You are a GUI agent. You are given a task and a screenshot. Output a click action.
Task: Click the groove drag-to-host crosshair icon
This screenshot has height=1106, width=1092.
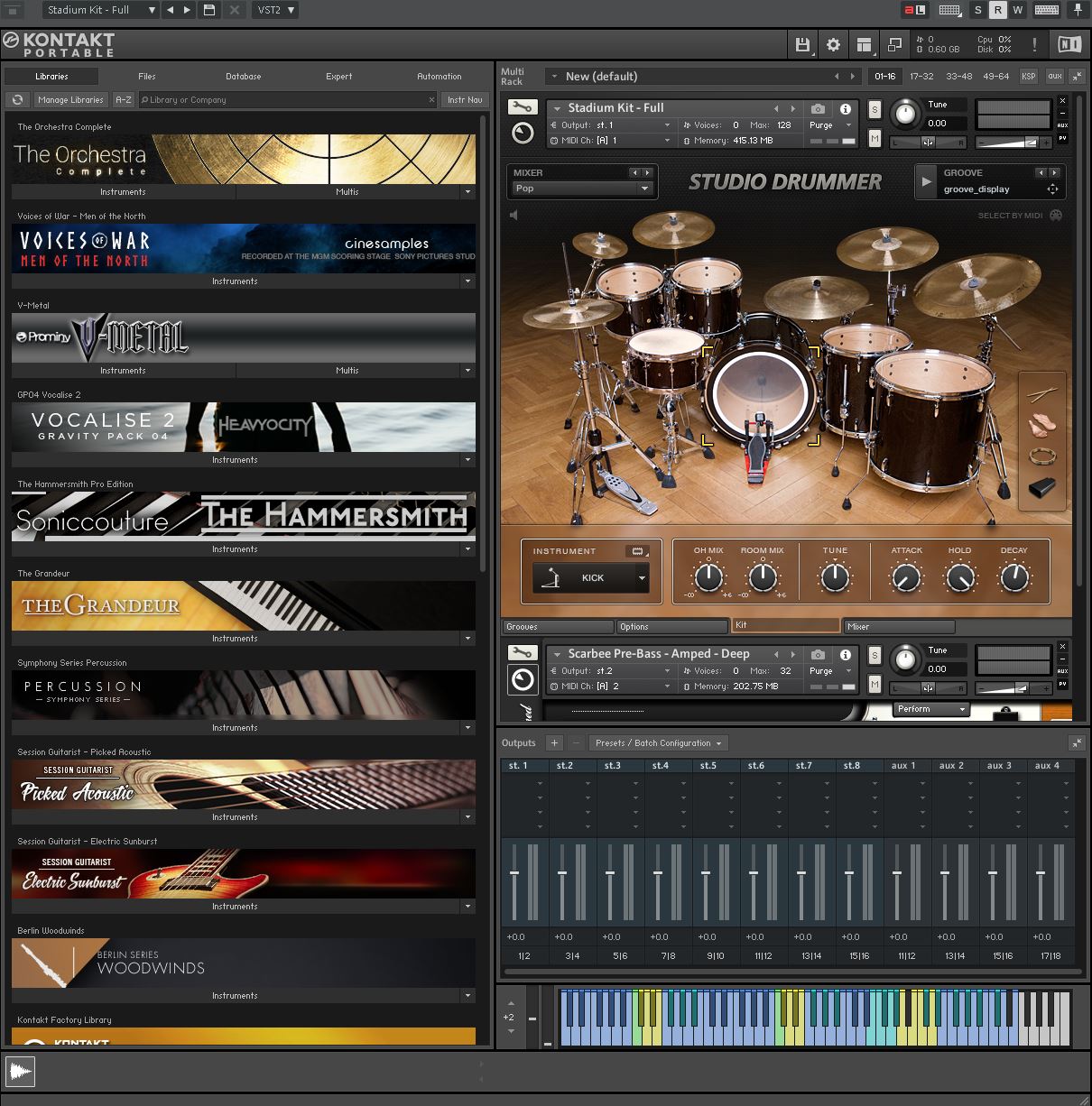[x=1052, y=189]
